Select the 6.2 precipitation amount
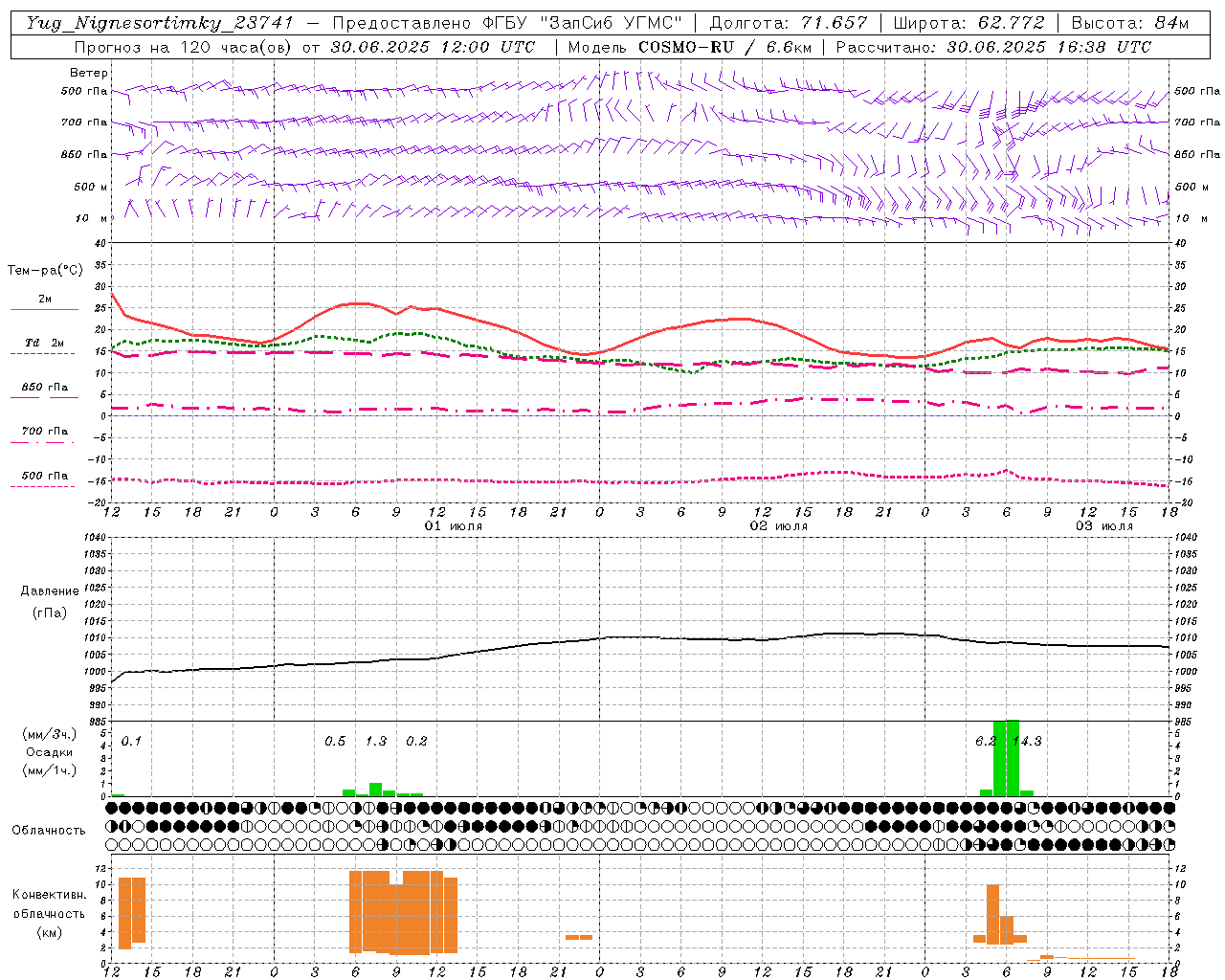Screen dimensions: 1225x980 tap(986, 741)
